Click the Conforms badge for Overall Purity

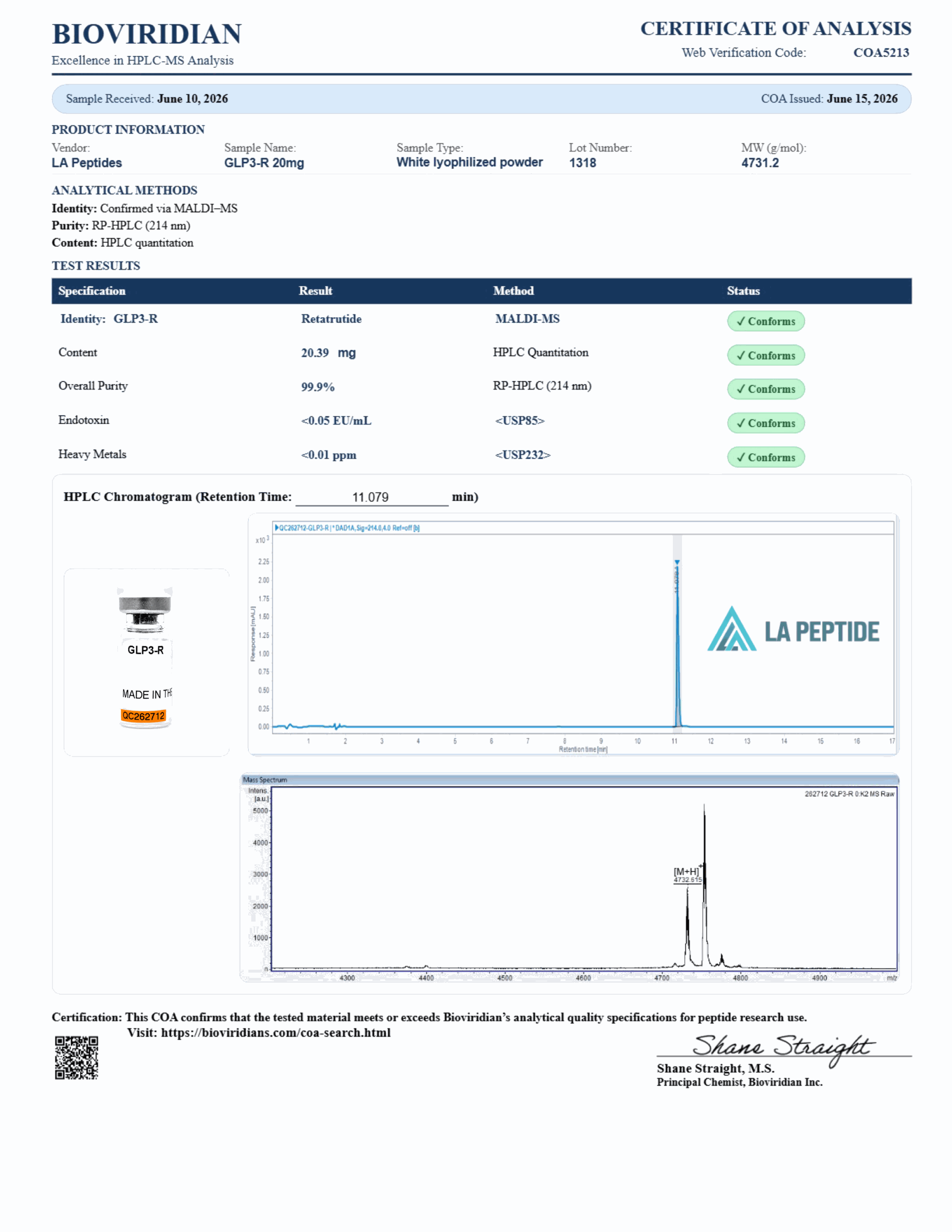tap(766, 389)
